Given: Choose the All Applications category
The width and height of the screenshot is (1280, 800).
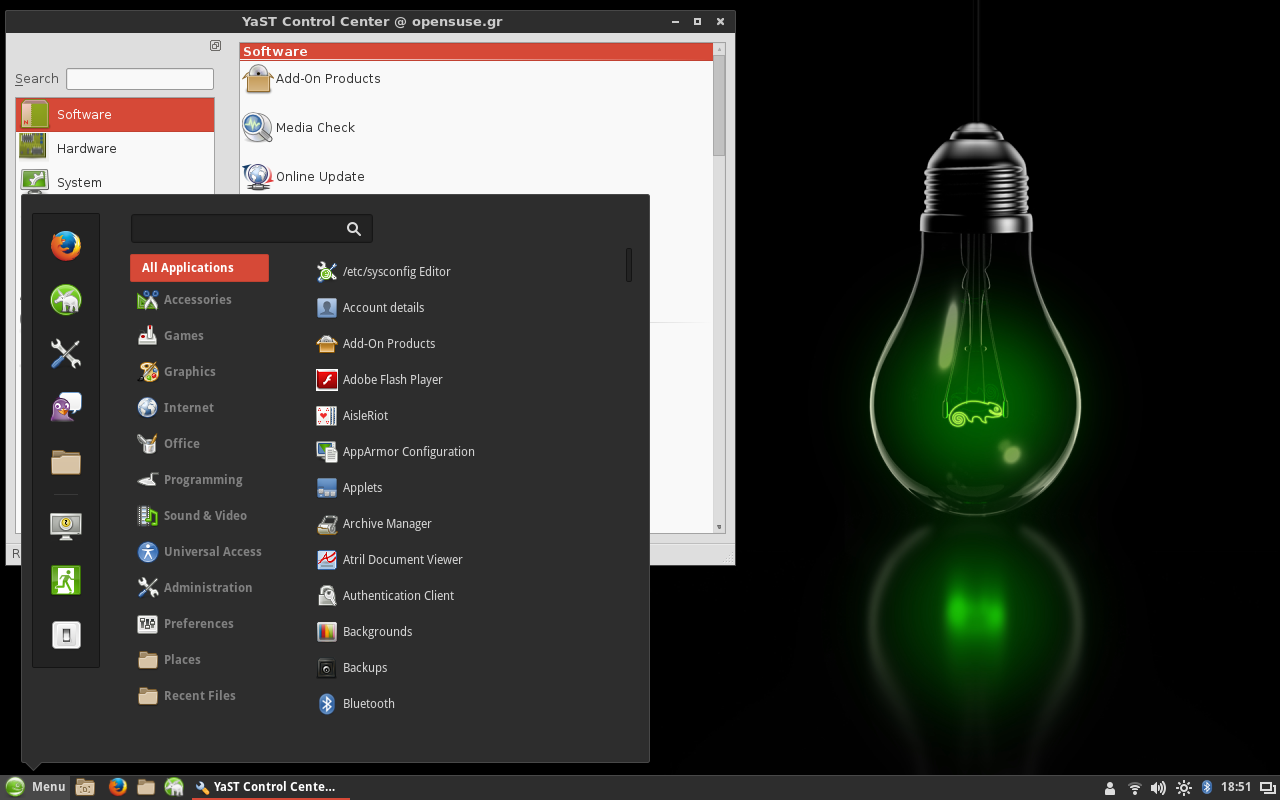Looking at the screenshot, I should [x=199, y=268].
